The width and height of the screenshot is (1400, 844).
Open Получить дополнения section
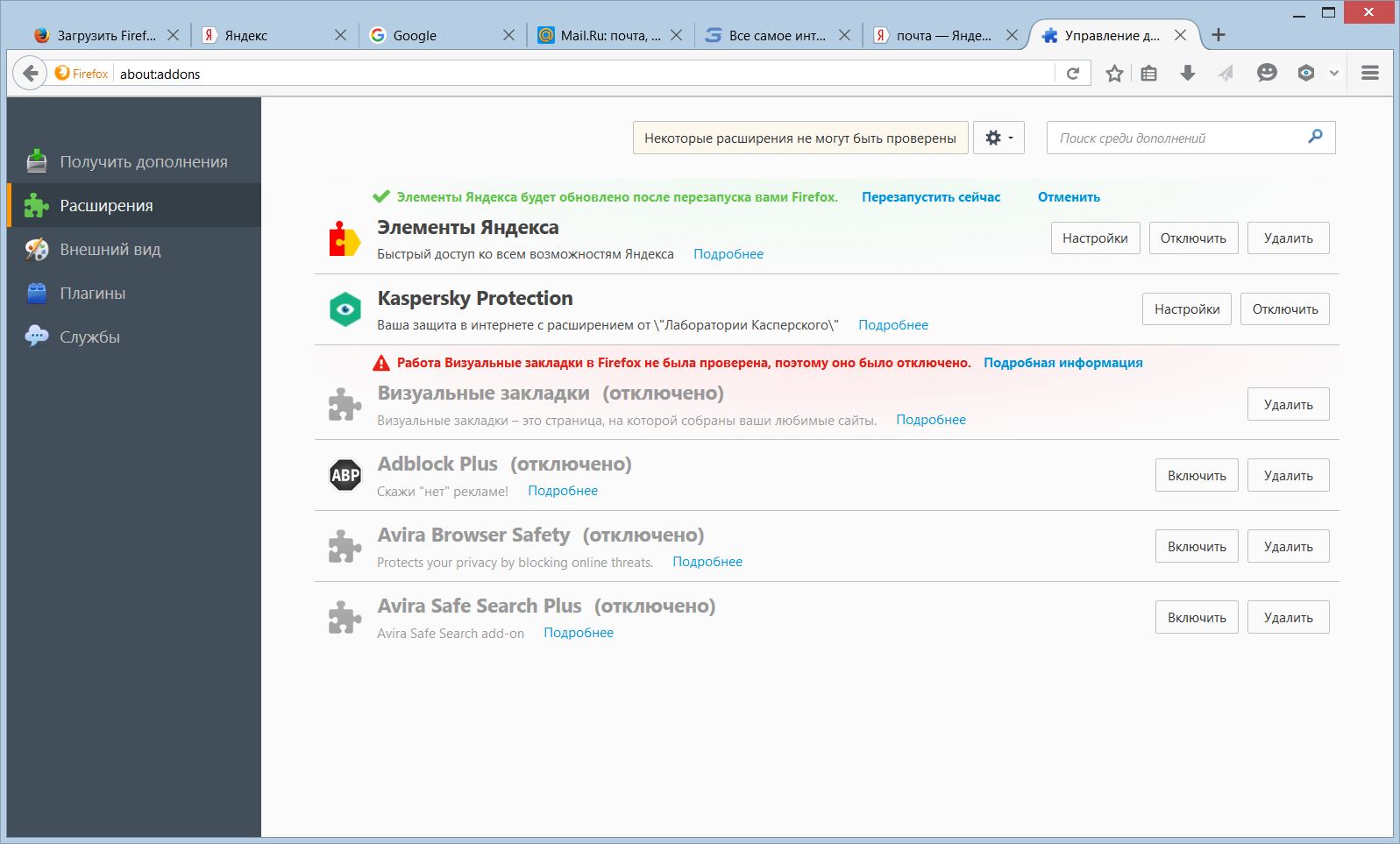[134, 161]
